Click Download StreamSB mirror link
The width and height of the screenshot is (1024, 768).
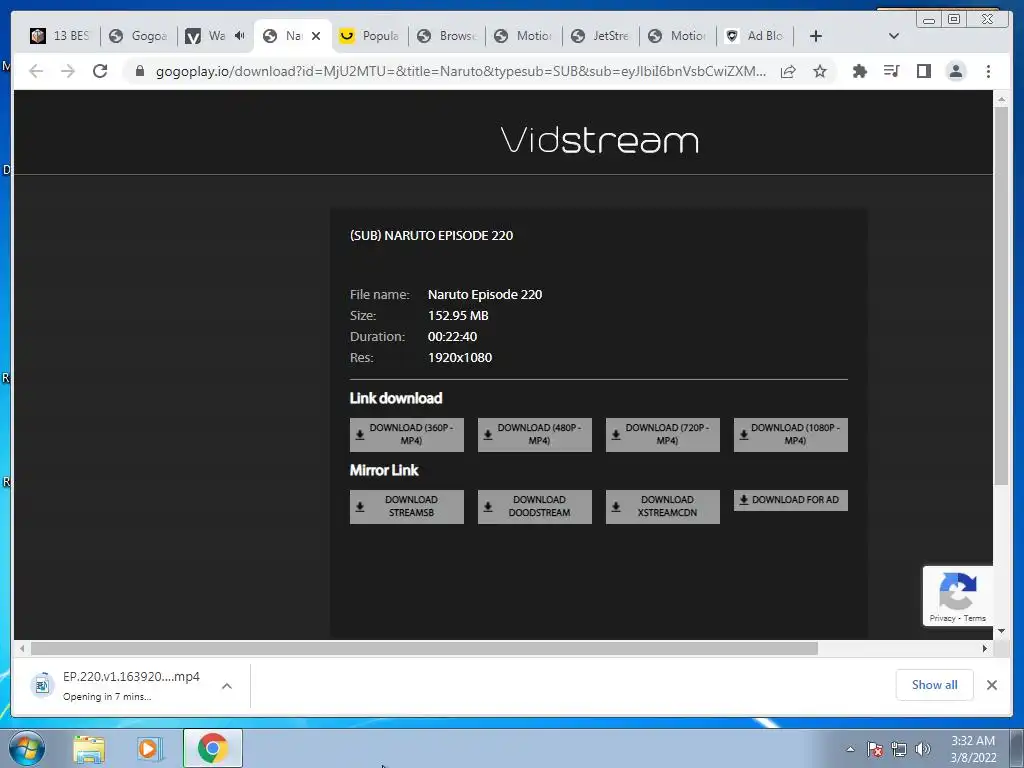[x=407, y=506]
